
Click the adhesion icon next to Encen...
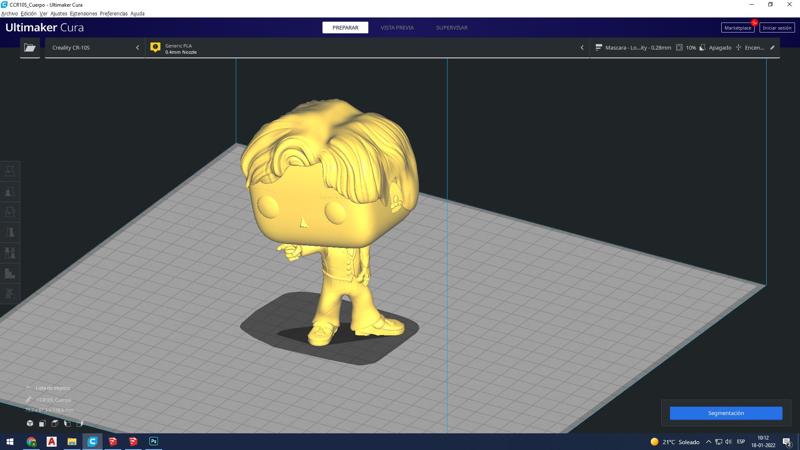pos(738,47)
